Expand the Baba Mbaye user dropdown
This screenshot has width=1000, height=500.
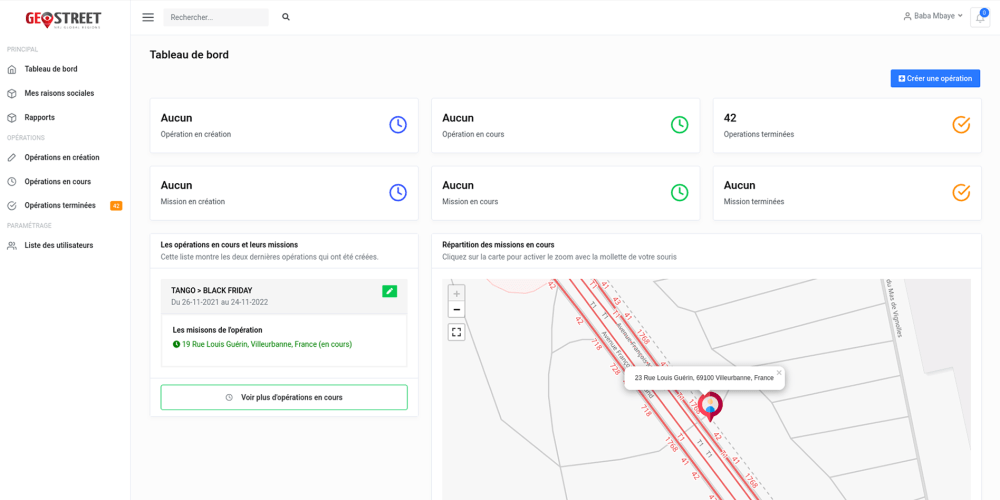coord(934,16)
